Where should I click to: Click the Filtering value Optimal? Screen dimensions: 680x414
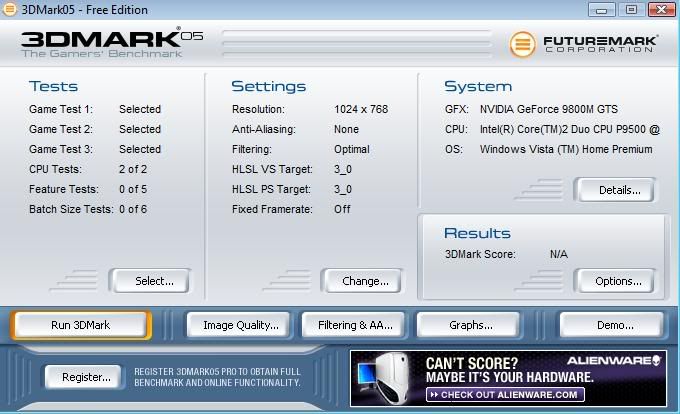pos(352,149)
